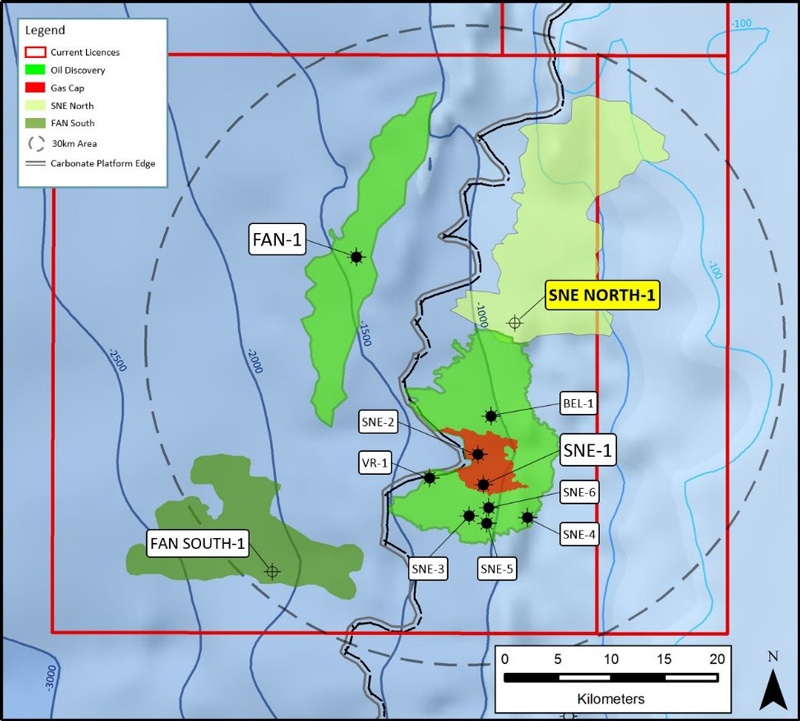Select the BEL-1 well marker
Image resolution: width=800 pixels, height=721 pixels.
491,416
